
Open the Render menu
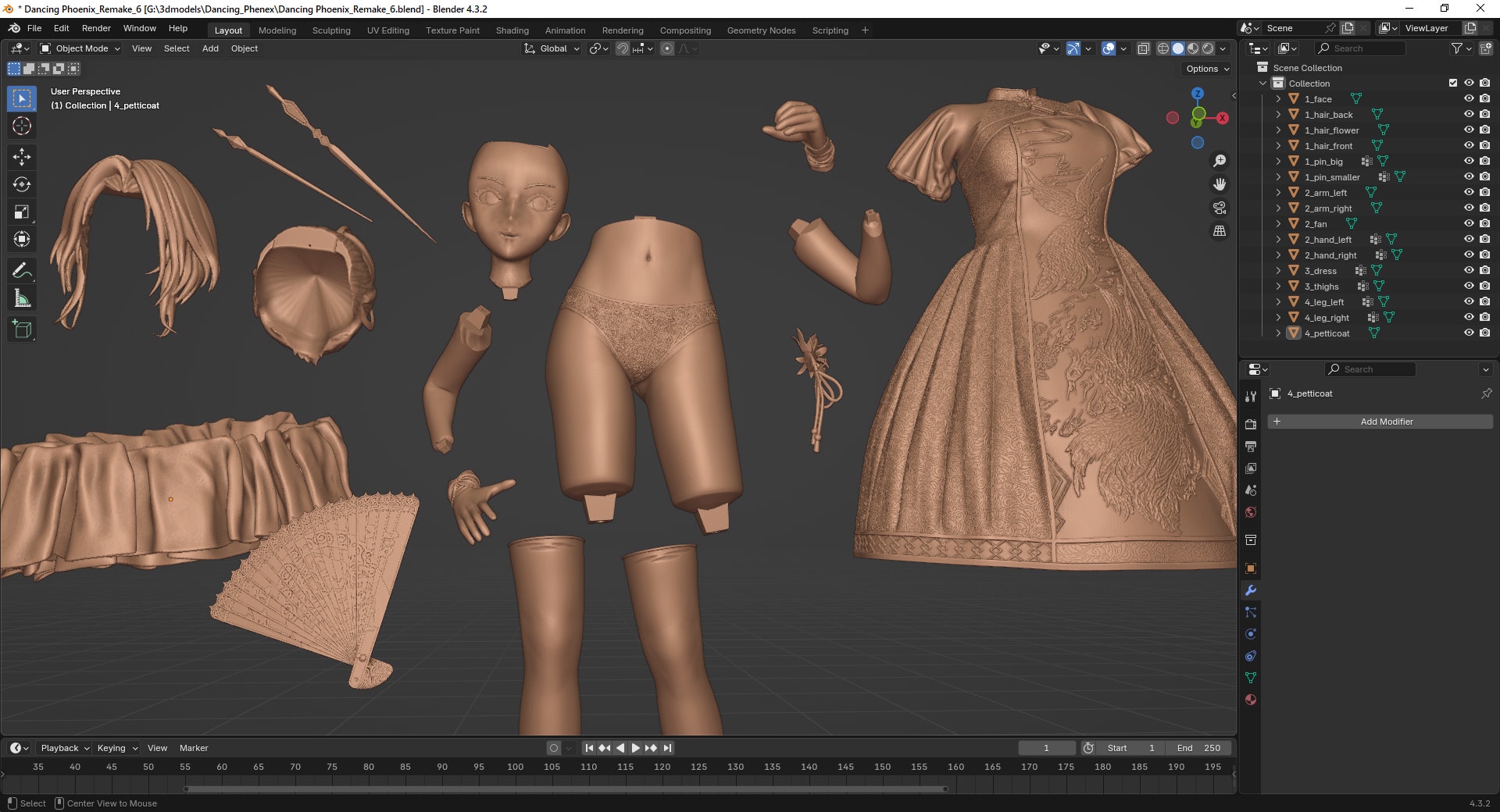point(96,28)
